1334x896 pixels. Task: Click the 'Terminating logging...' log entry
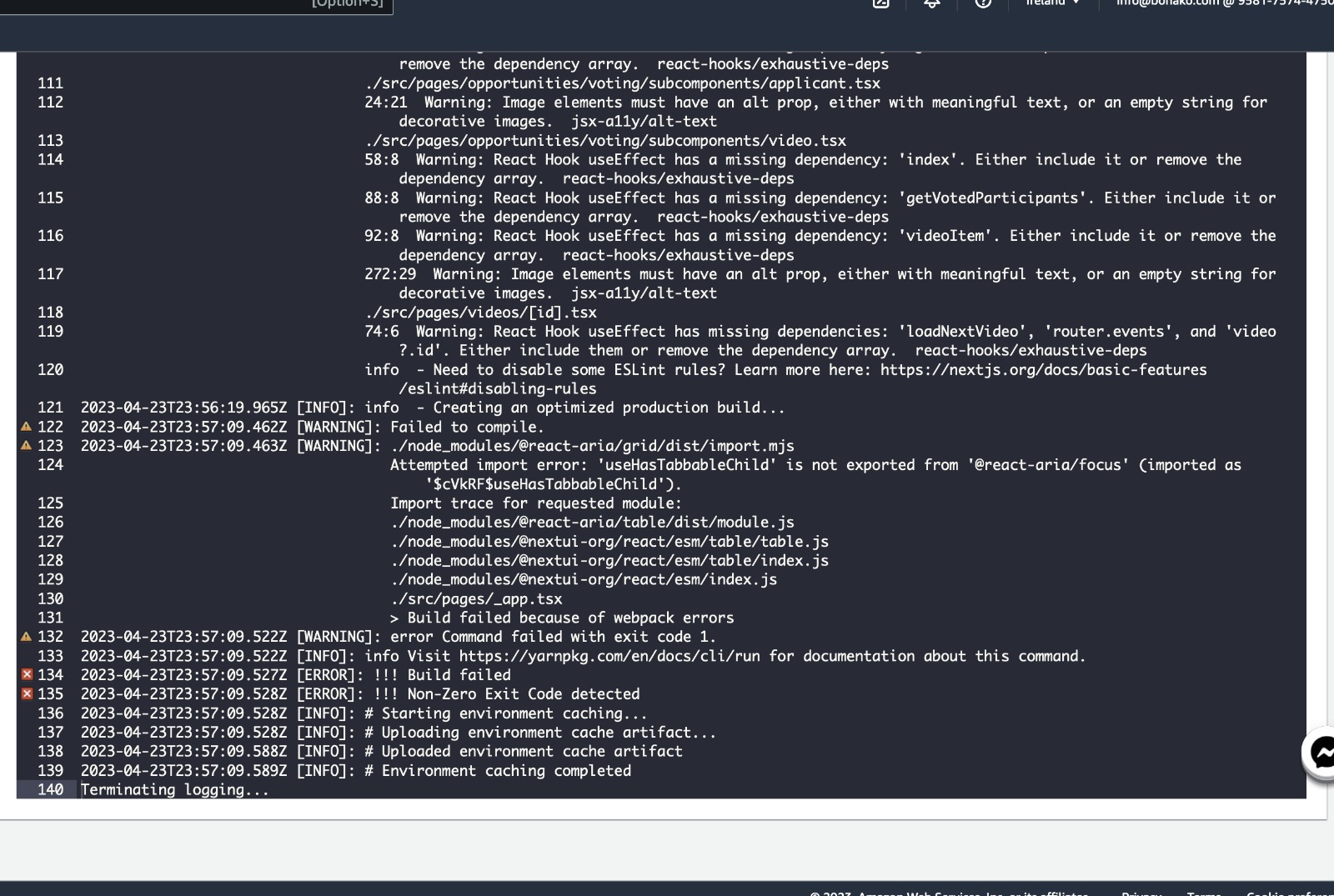175,789
